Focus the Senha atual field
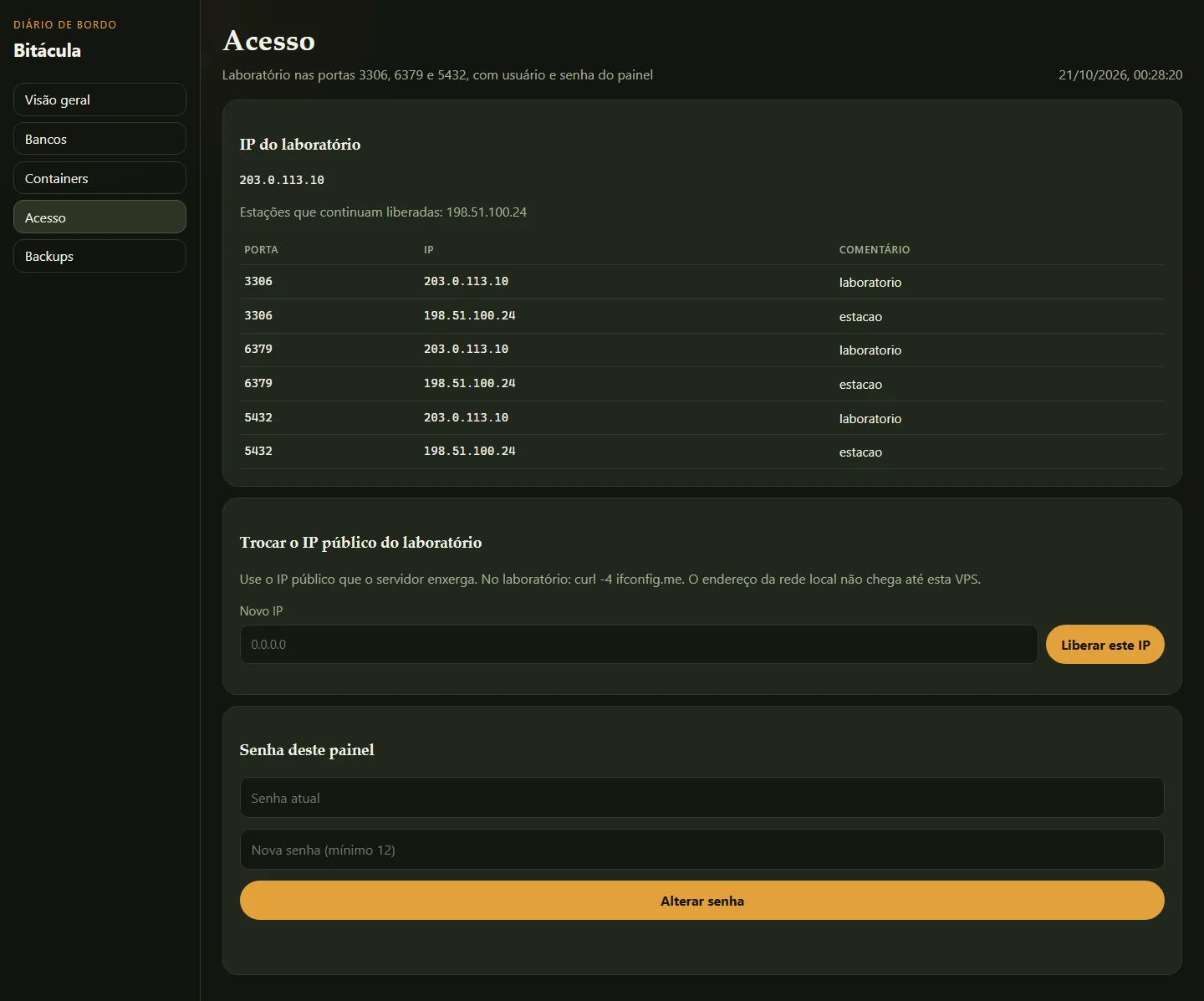Image resolution: width=1204 pixels, height=1001 pixels. coord(701,798)
